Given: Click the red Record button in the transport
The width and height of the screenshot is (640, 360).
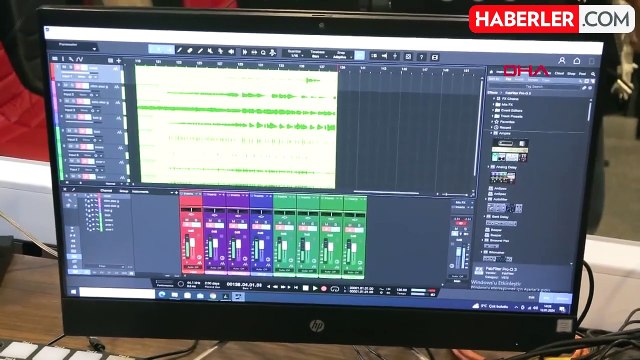Looking at the screenshot, I should click(324, 289).
